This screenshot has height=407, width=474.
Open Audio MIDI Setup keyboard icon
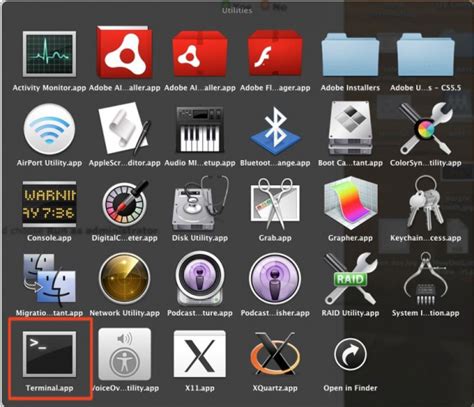pos(200,129)
